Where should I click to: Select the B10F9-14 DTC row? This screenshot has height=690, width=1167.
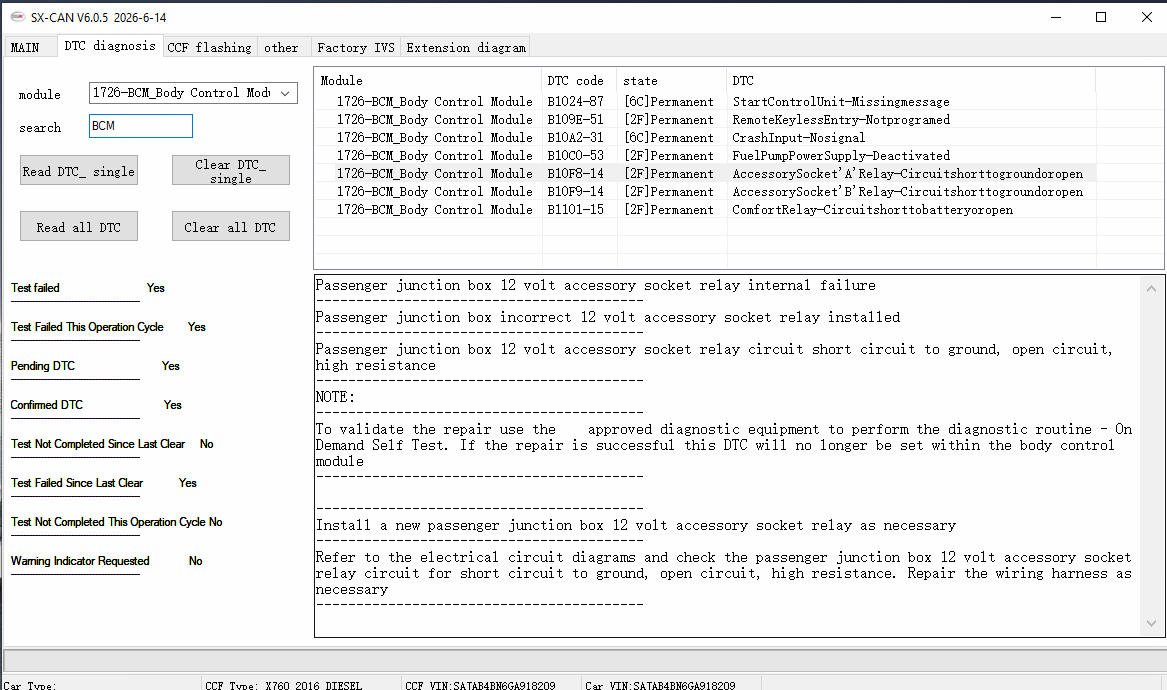[705, 191]
